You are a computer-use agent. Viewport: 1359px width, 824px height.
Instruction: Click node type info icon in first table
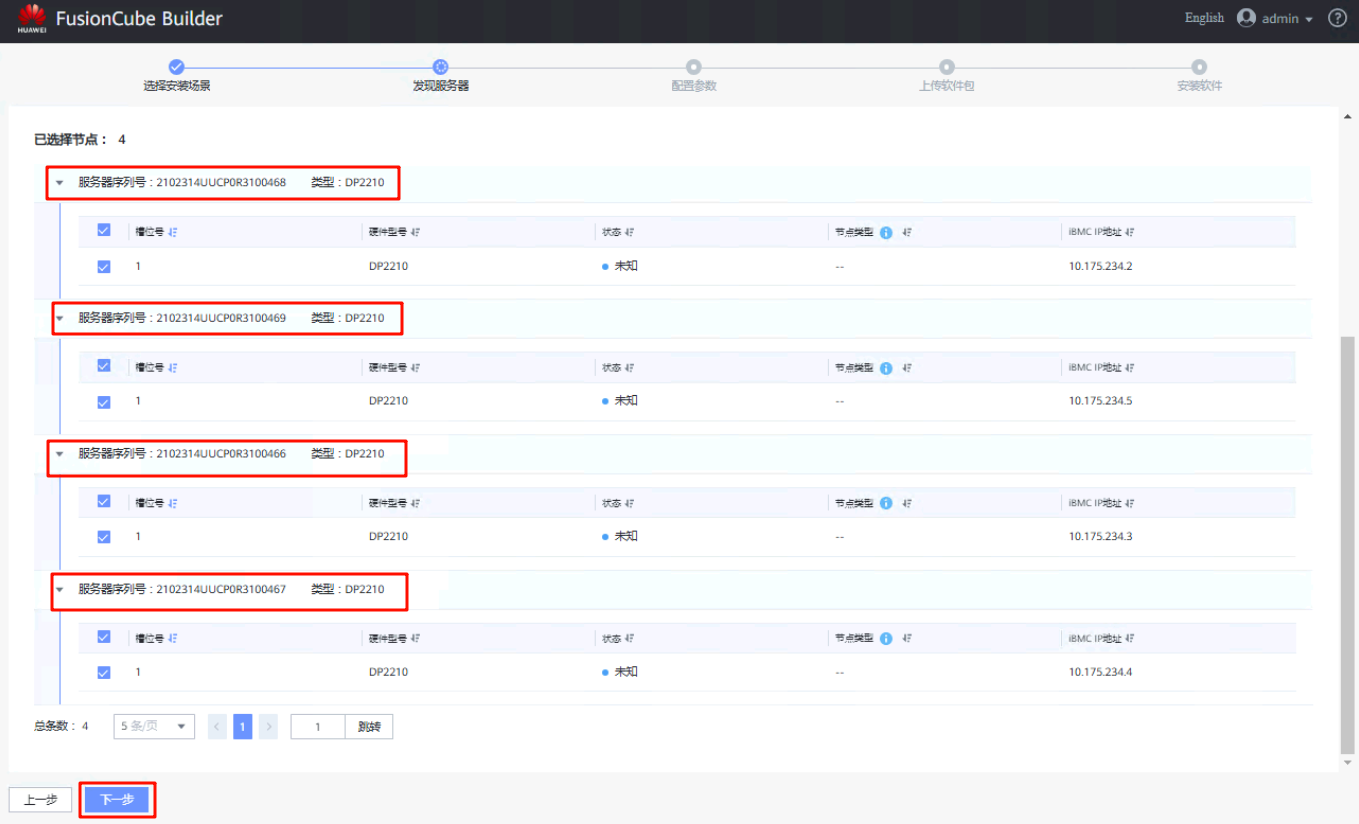886,232
